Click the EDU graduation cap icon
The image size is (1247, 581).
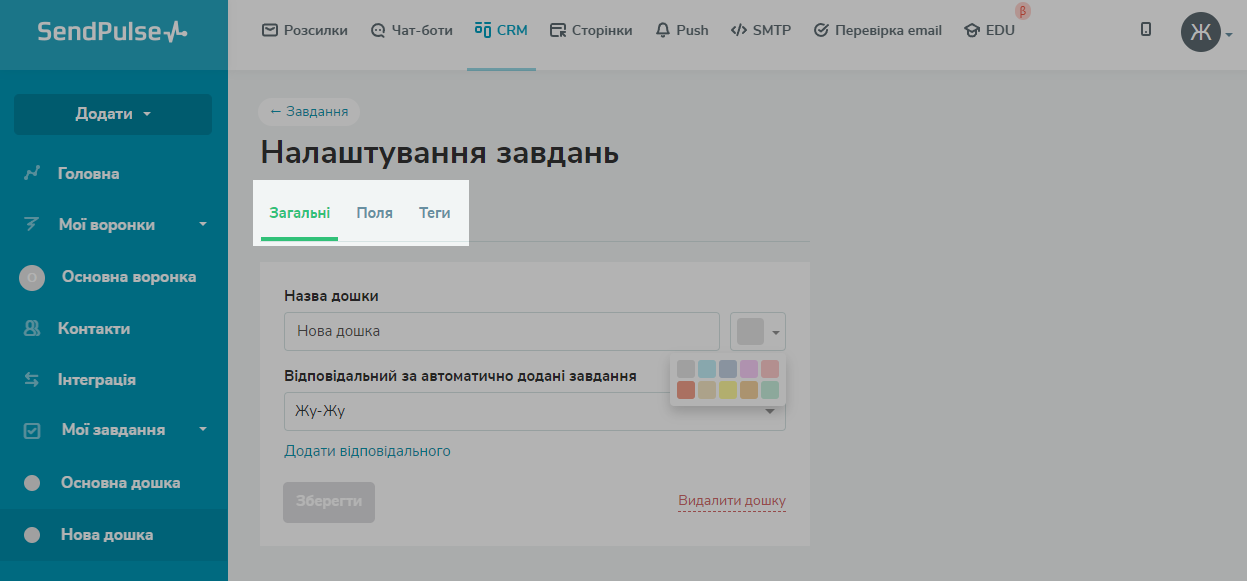click(x=971, y=30)
